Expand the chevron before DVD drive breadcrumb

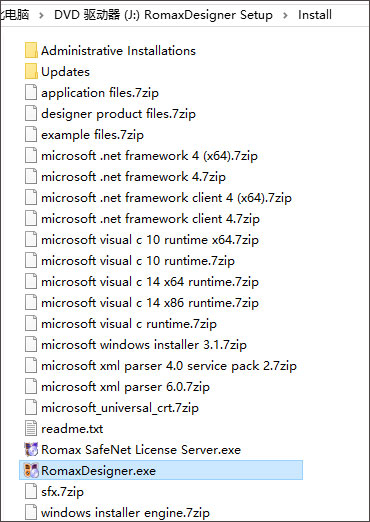[41, 15]
